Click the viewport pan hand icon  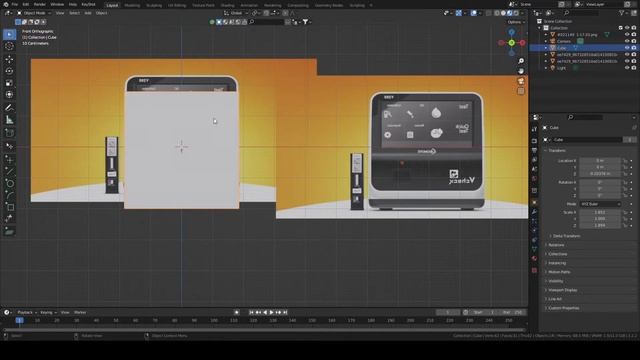coord(521,71)
